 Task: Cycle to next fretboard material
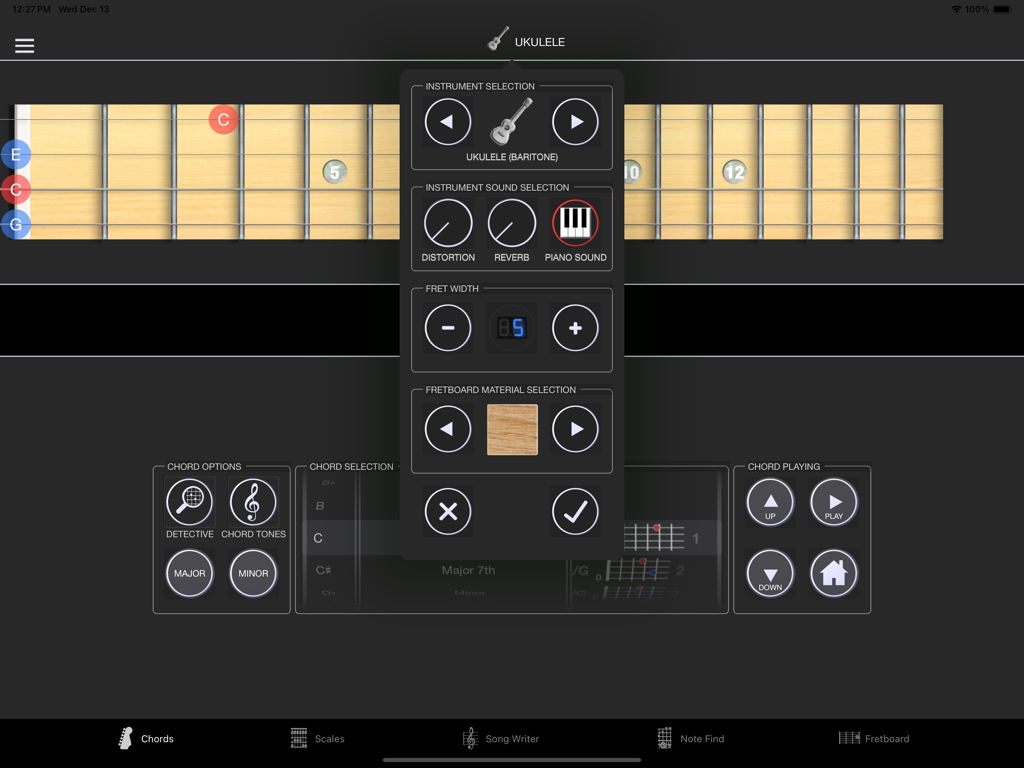click(575, 429)
